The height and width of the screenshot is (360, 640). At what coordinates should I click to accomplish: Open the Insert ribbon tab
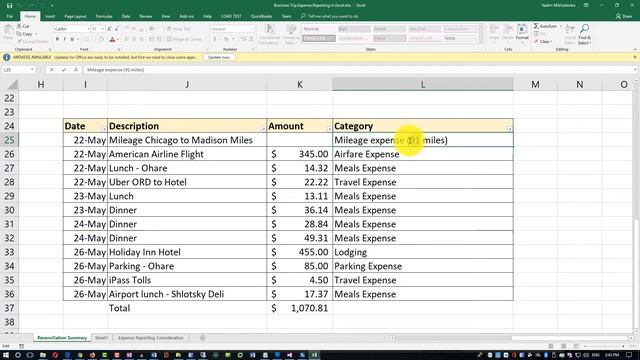[x=50, y=16]
